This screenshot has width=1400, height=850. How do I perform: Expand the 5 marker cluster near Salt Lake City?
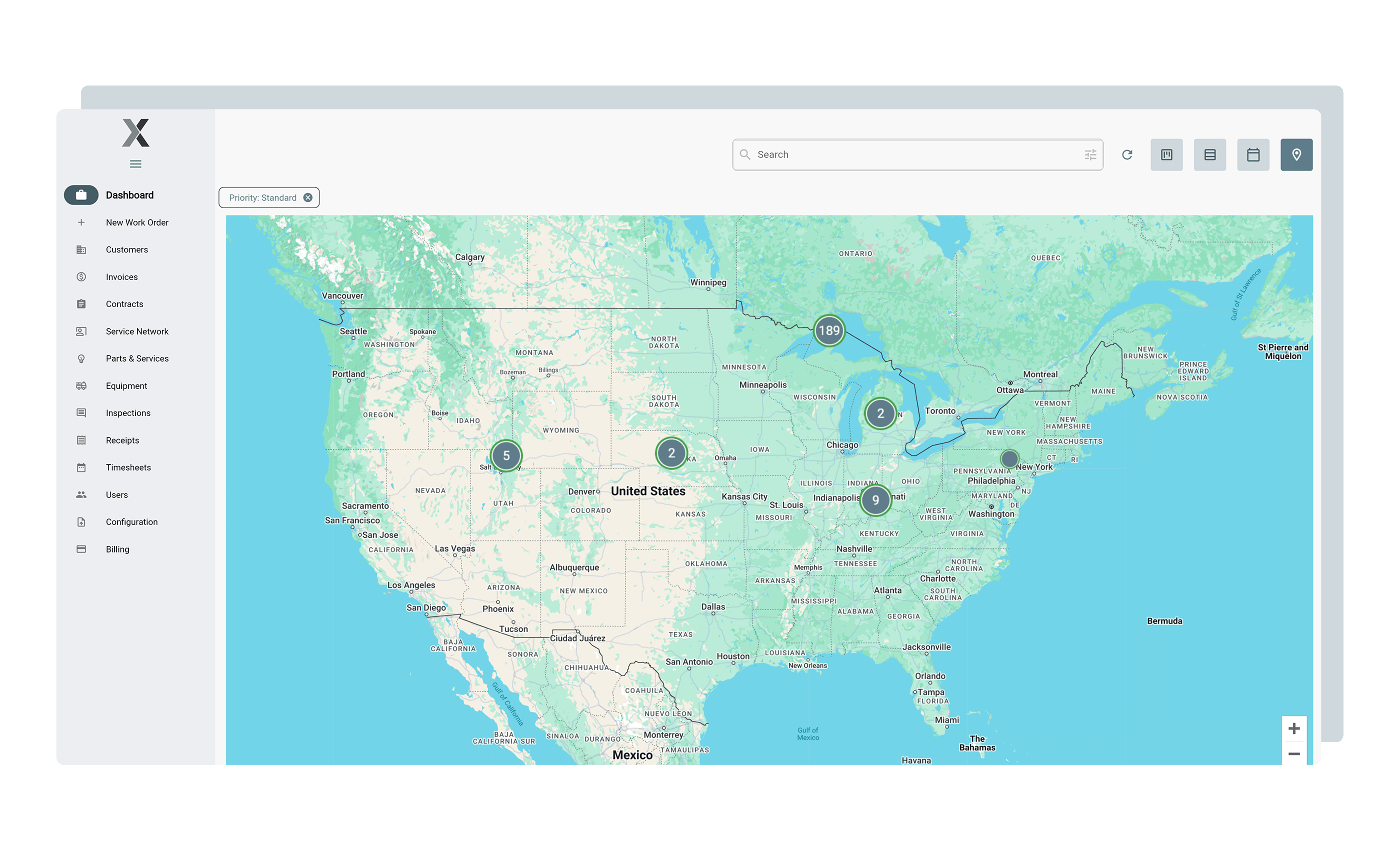click(506, 455)
